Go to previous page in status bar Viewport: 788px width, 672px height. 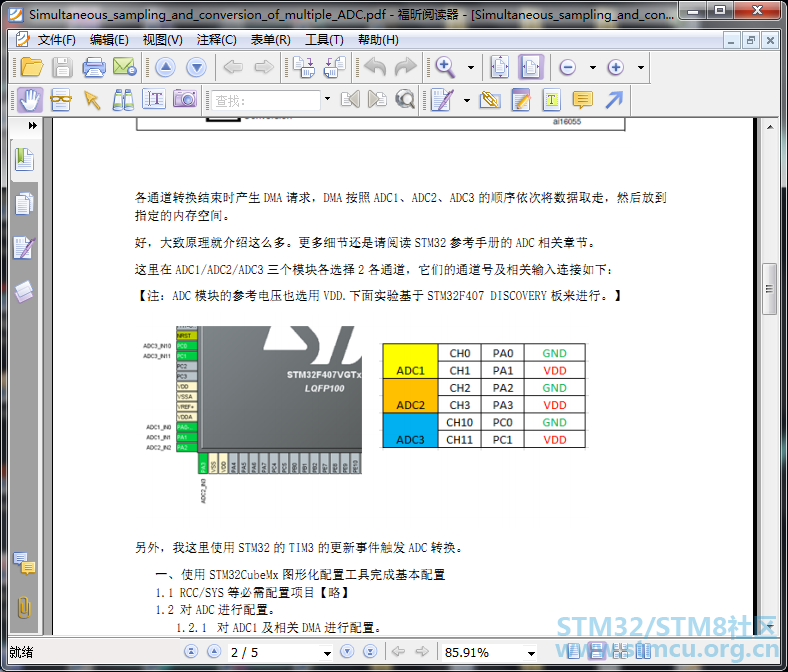(x=214, y=651)
